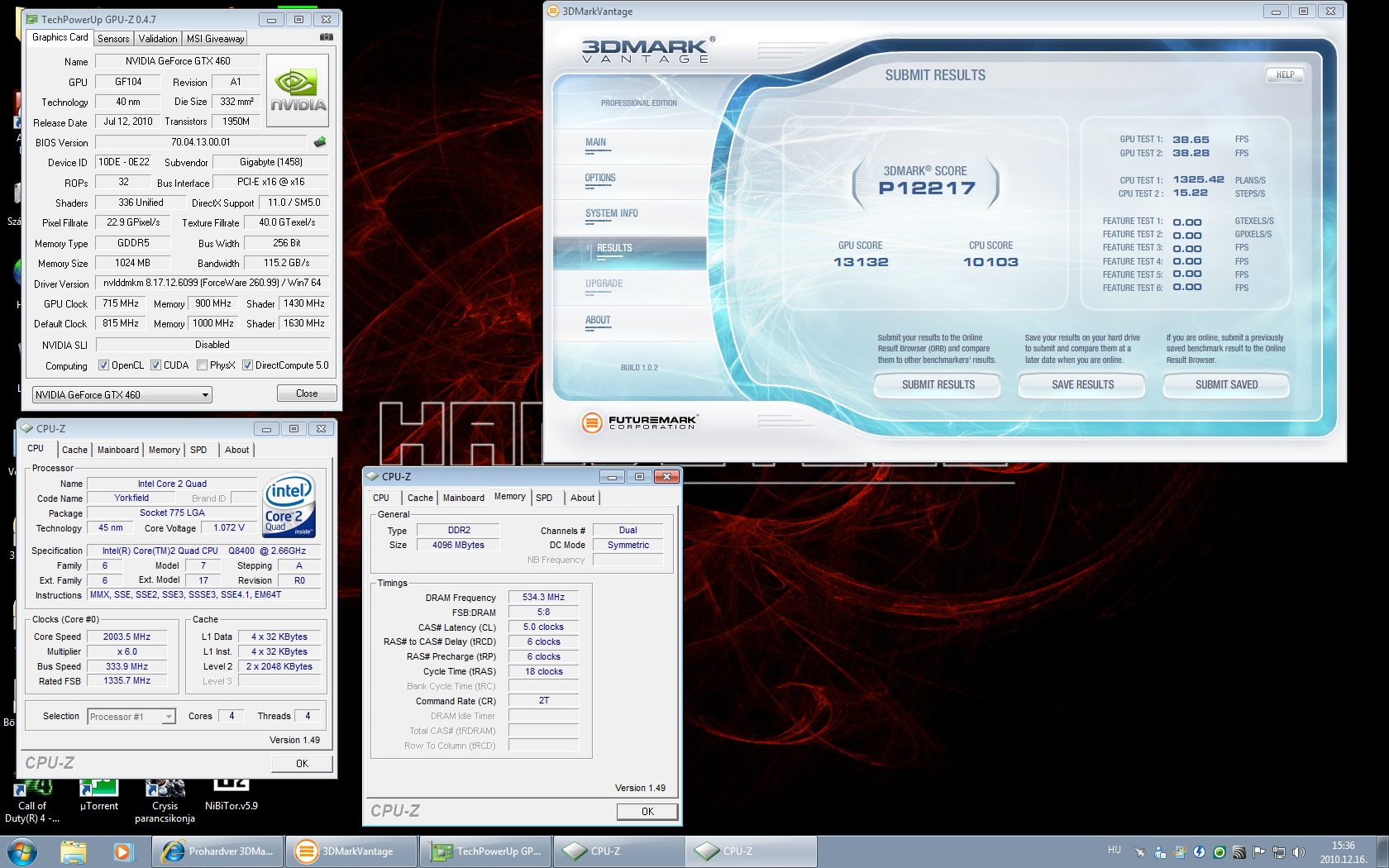Viewport: 1389px width, 868px height.
Task: Switch to TechPowerUp GPU-Z on the taskbar
Action: tap(486, 851)
